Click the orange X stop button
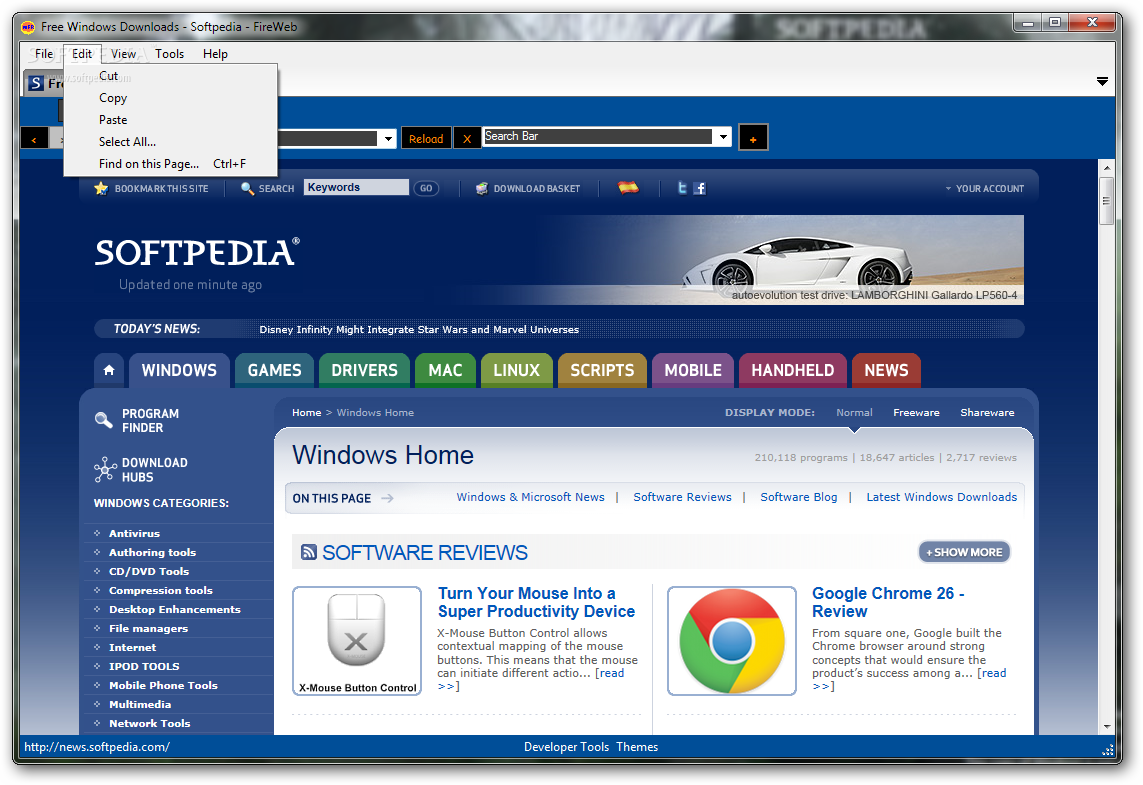The image size is (1143, 785). pyautogui.click(x=467, y=138)
